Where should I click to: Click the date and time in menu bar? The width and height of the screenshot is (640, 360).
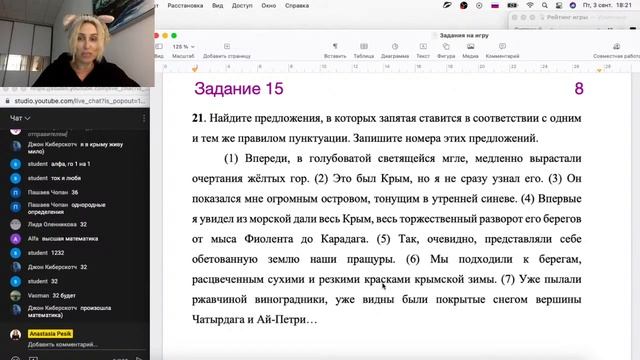[607, 5]
